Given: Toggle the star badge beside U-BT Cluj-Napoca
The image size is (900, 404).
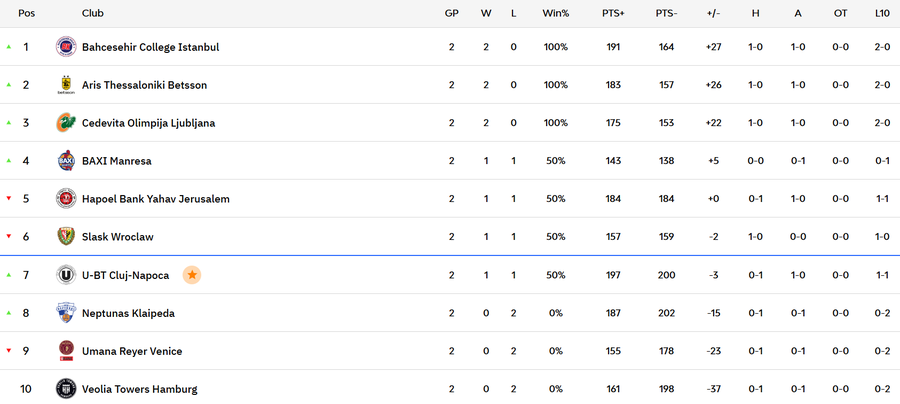Looking at the screenshot, I should tap(192, 275).
